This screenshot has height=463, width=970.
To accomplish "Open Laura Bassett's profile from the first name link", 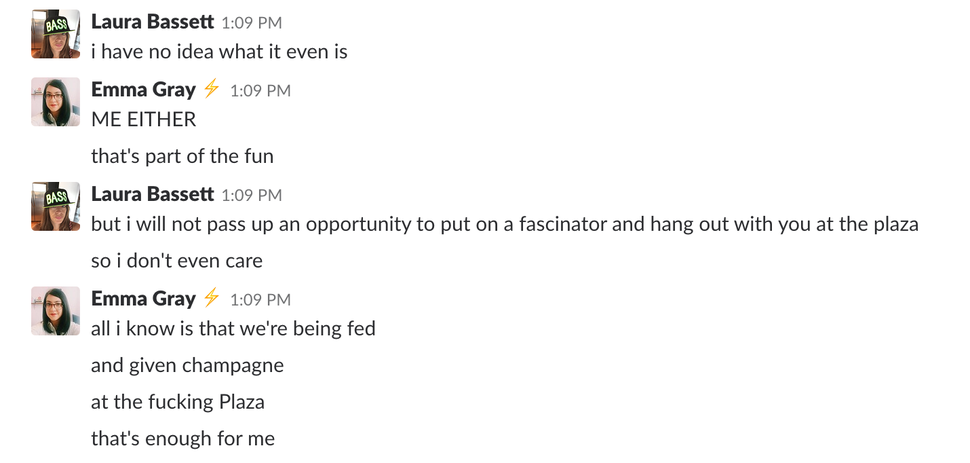I will click(152, 22).
